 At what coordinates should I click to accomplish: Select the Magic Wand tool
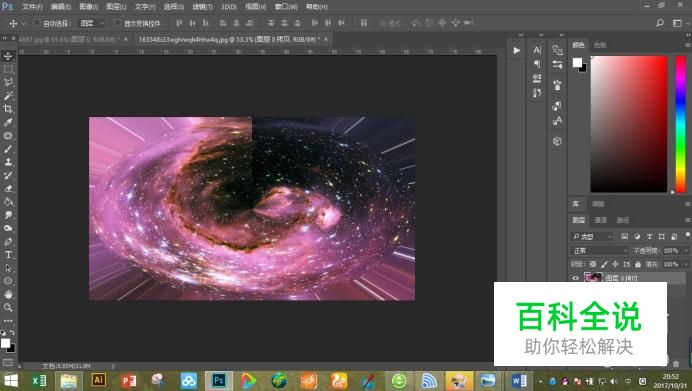pyautogui.click(x=8, y=95)
